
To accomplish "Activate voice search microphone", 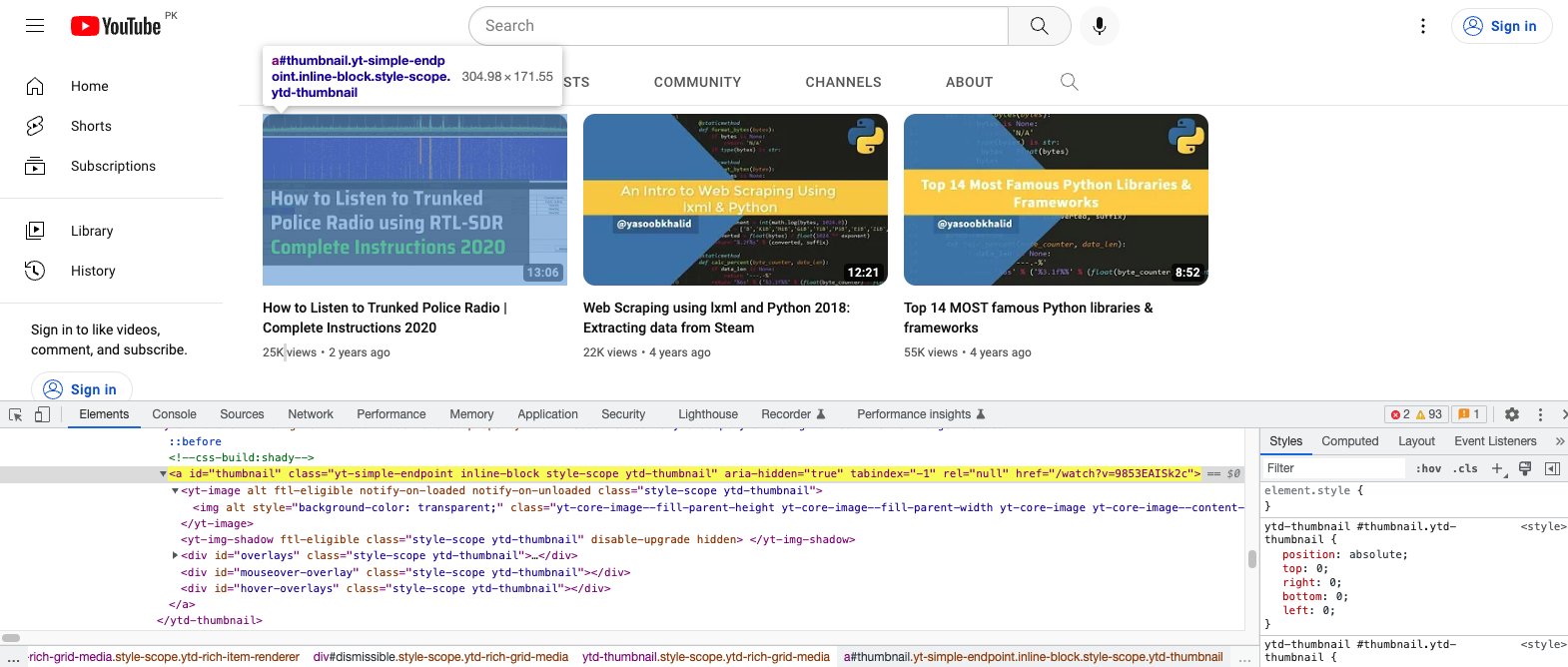I will point(1099,26).
